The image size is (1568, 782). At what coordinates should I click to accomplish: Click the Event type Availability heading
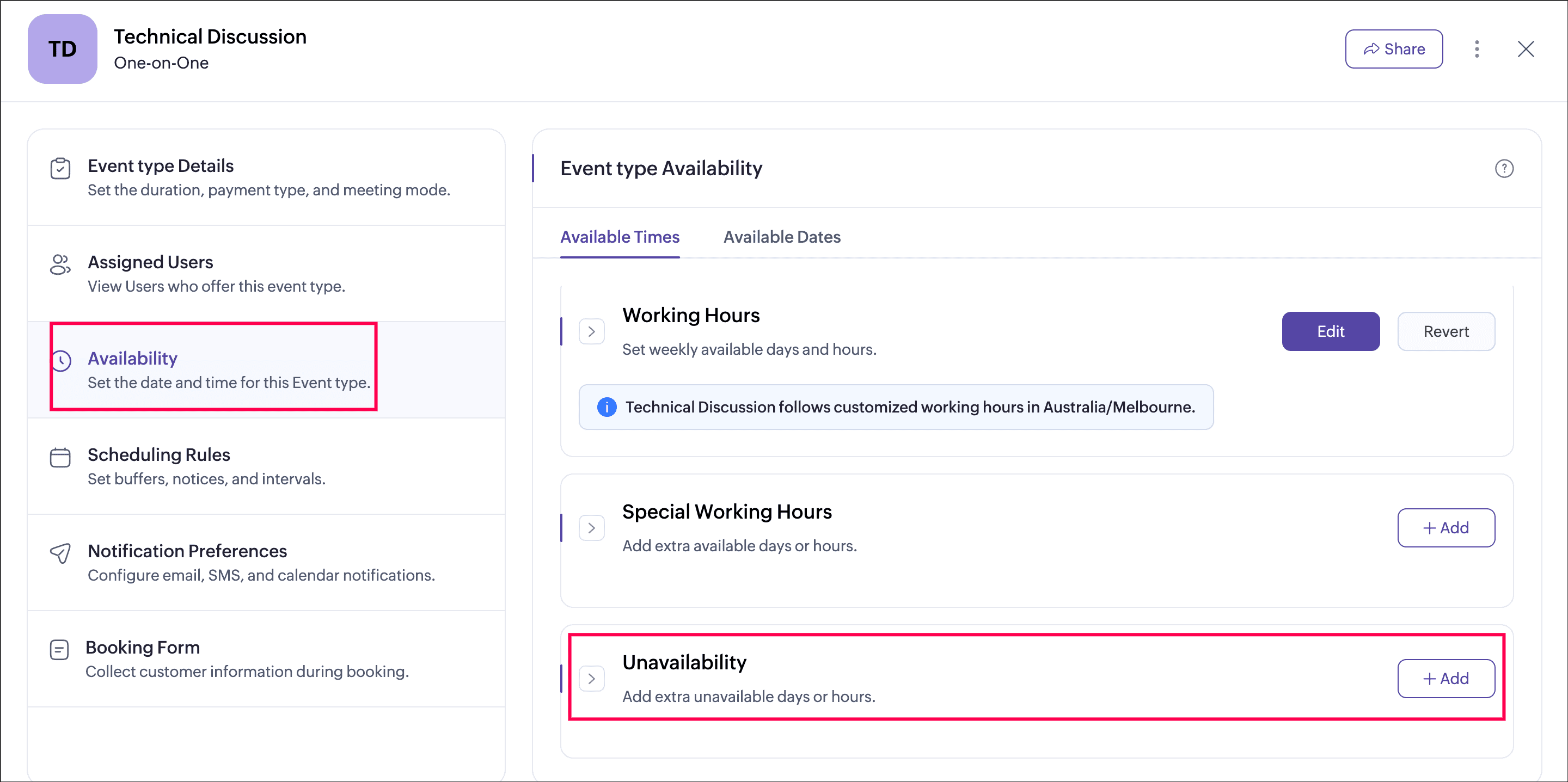[x=661, y=168]
